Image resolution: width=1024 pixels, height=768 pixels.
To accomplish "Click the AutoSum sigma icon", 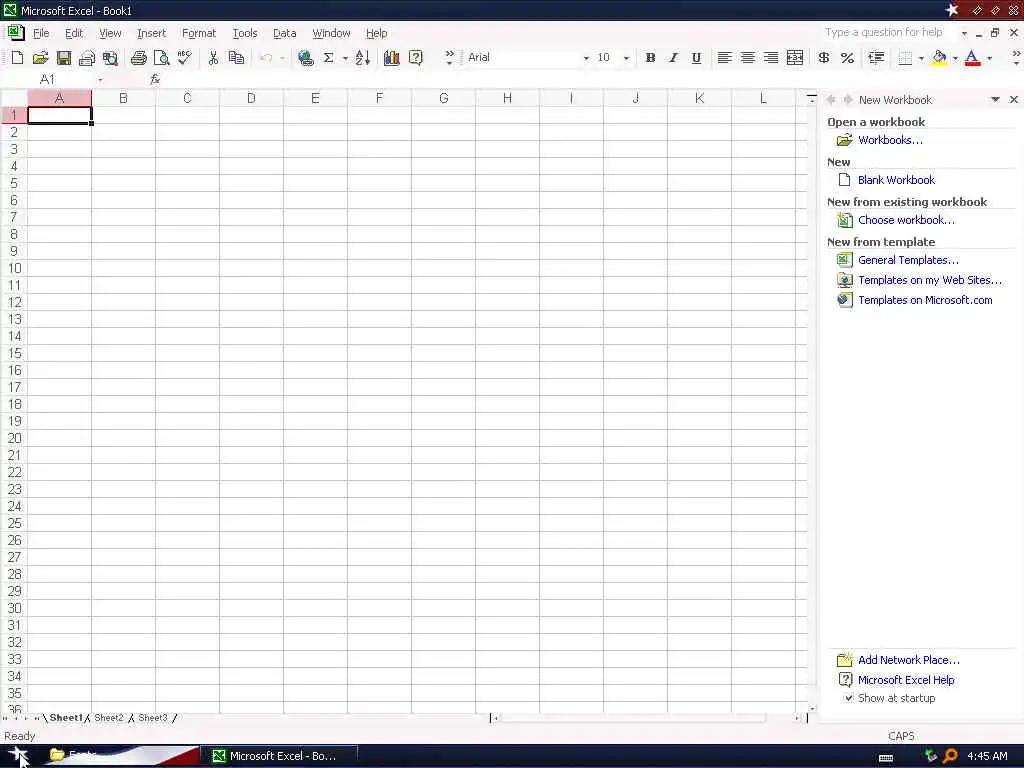I will click(x=328, y=57).
